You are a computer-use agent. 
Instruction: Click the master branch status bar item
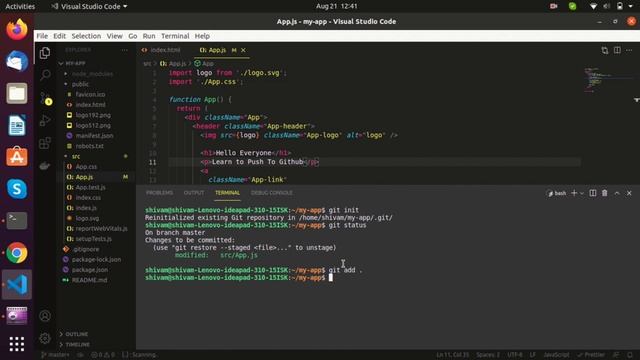click(x=56, y=355)
